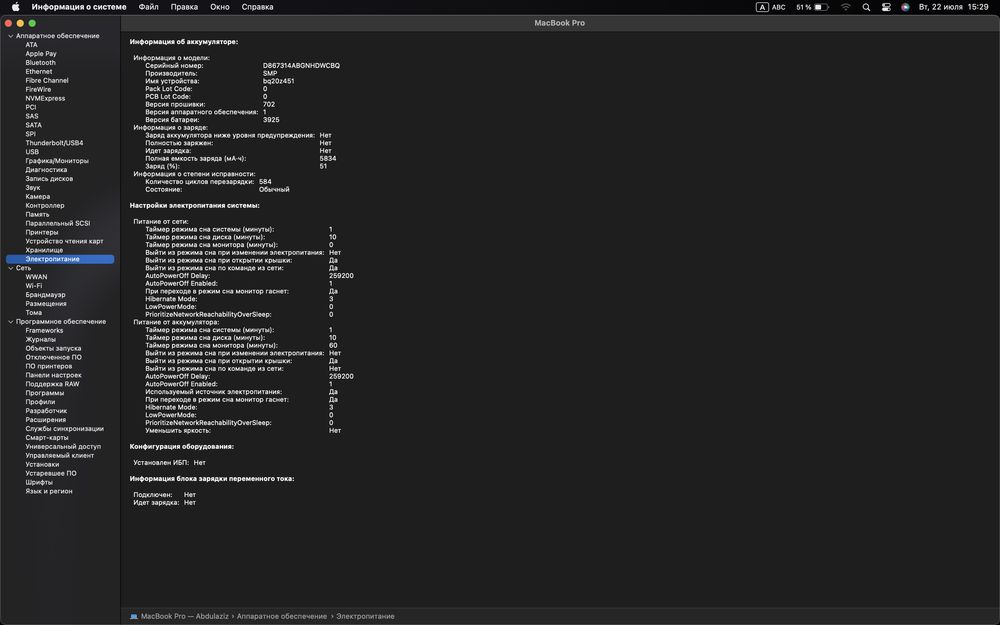Select Графика/Мониторы in the sidebar
The image size is (1000, 625).
click(x=57, y=161)
